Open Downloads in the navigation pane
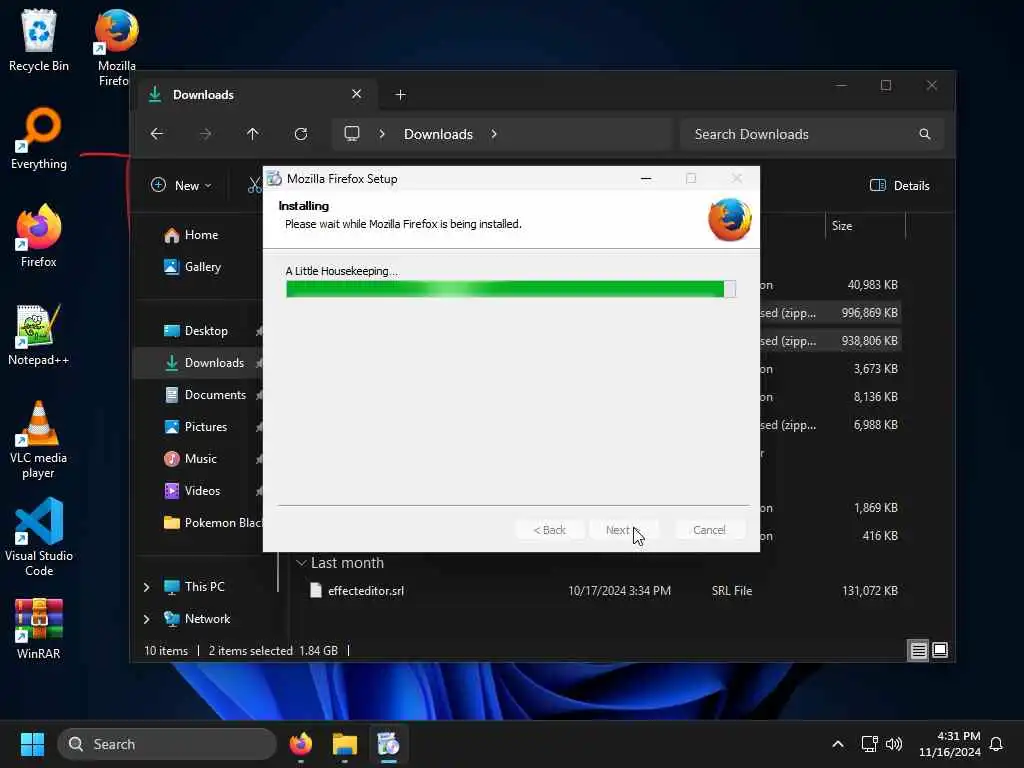Screen dimensions: 1024x768 tap(199, 363)
